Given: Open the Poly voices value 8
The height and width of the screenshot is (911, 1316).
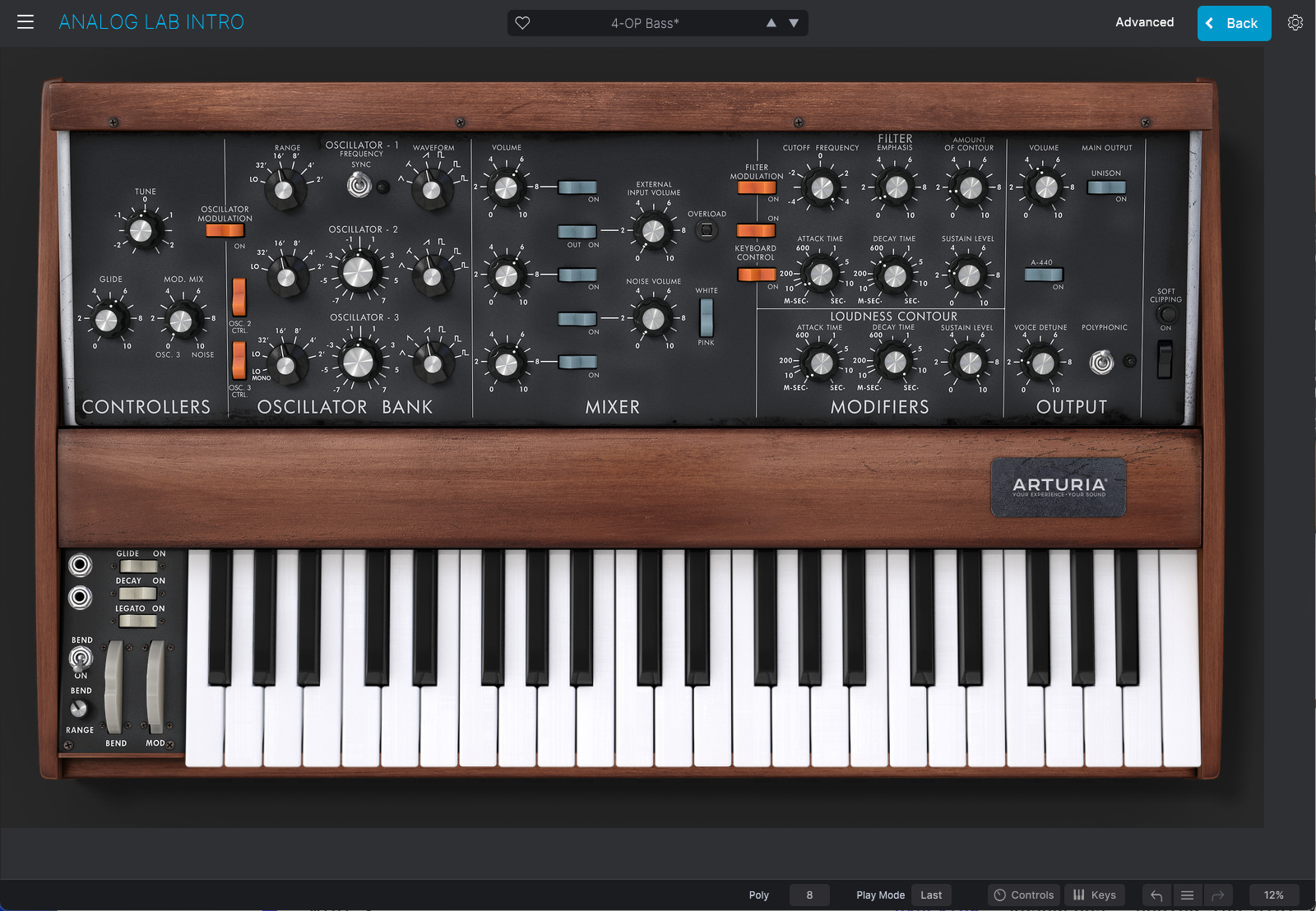Looking at the screenshot, I should (809, 895).
